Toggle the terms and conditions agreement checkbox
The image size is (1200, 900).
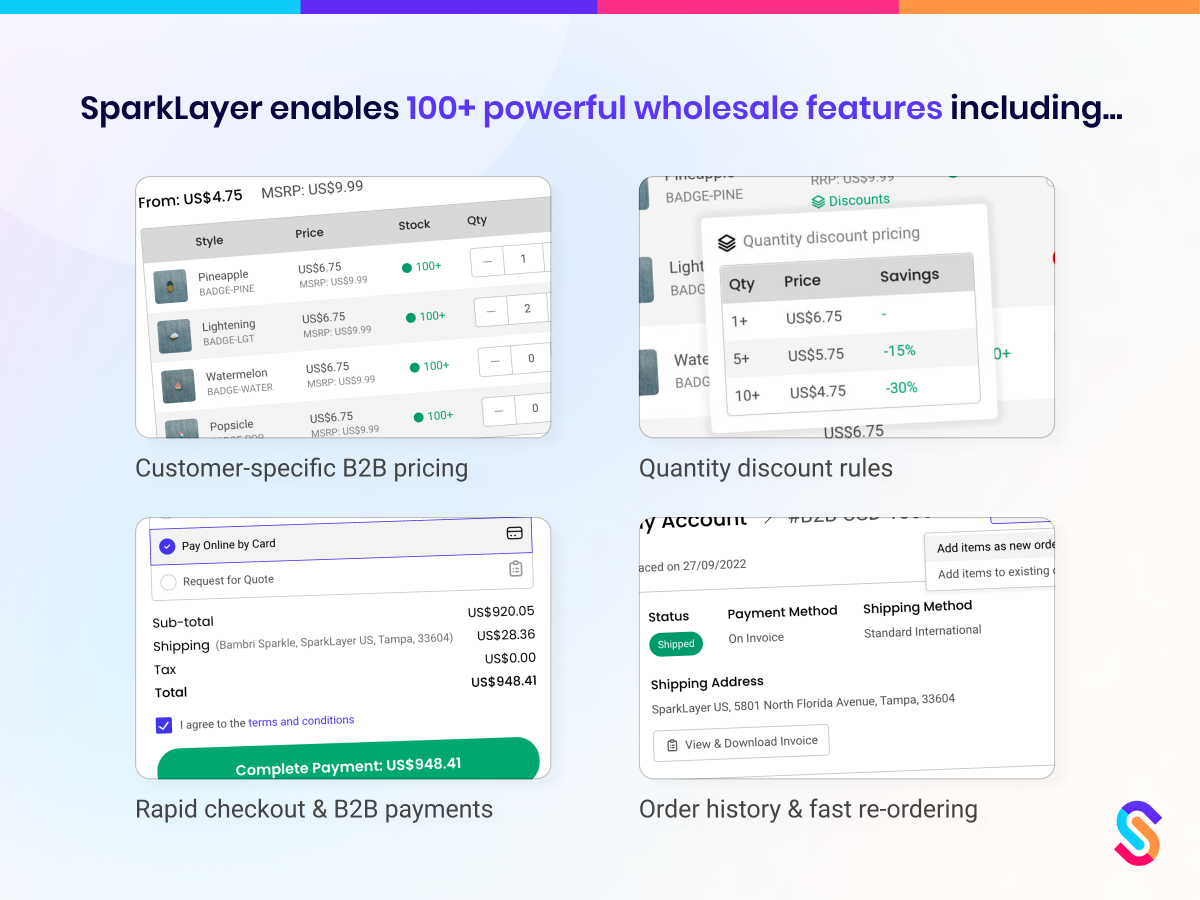(x=164, y=725)
